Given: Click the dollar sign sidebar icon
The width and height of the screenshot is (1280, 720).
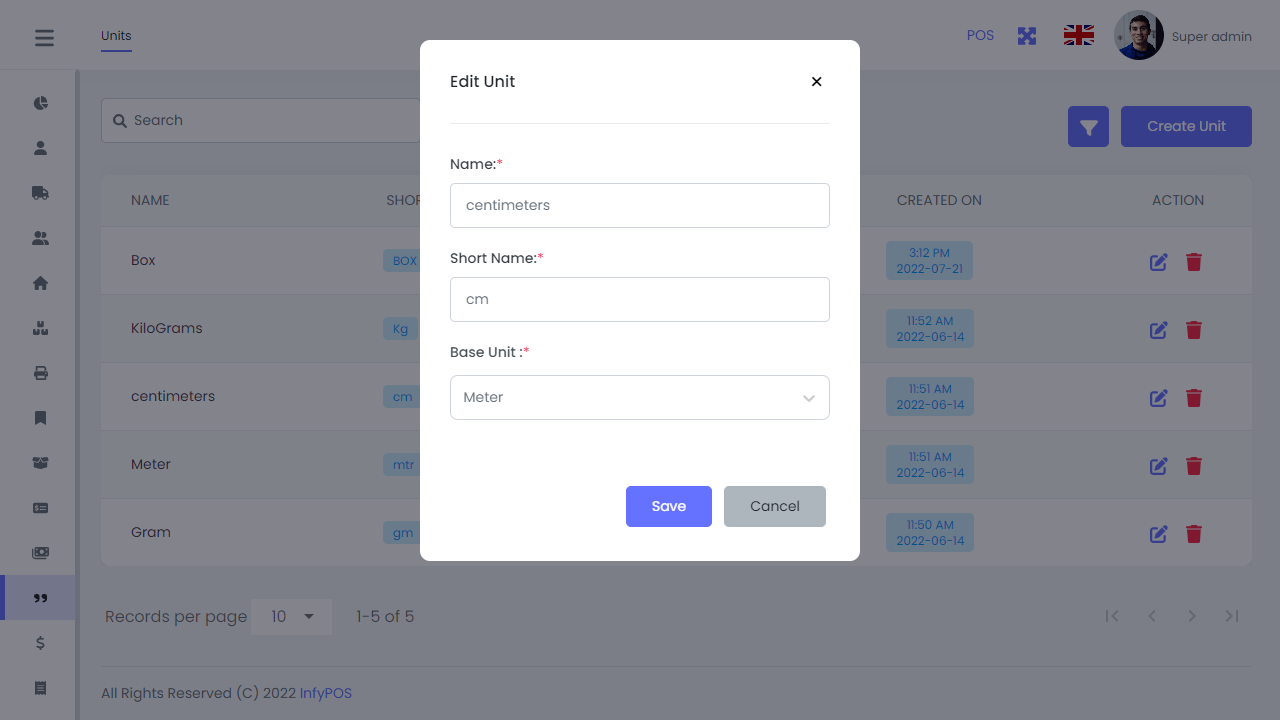Looking at the screenshot, I should (41, 643).
